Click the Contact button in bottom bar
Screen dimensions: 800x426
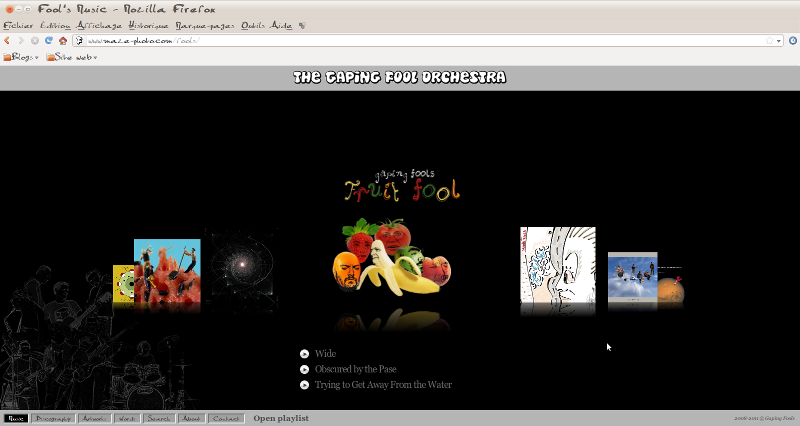click(225, 419)
